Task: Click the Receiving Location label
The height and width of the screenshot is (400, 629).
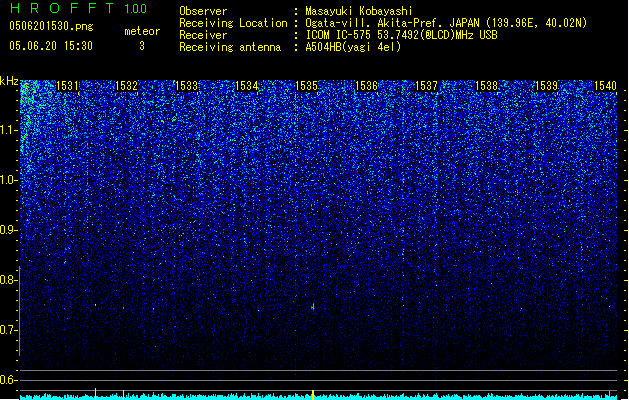Action: [233, 23]
